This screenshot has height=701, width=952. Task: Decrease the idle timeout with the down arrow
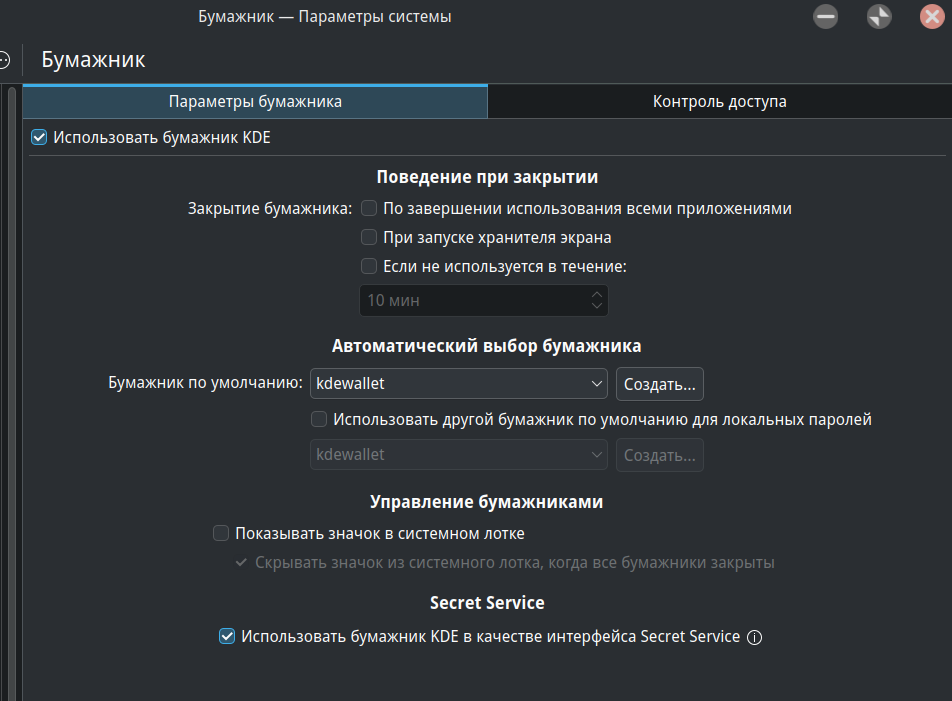pyautogui.click(x=597, y=306)
